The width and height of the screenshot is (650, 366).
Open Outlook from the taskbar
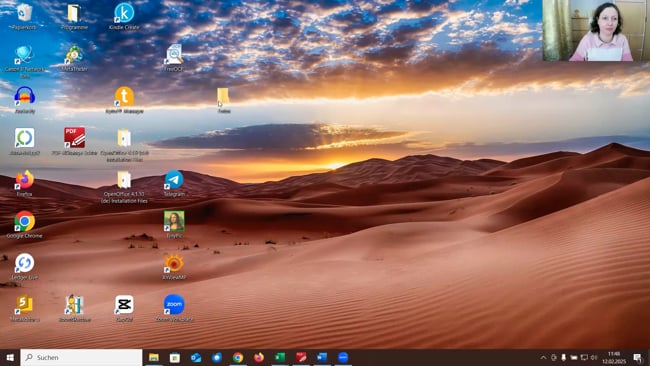pyautogui.click(x=196, y=357)
